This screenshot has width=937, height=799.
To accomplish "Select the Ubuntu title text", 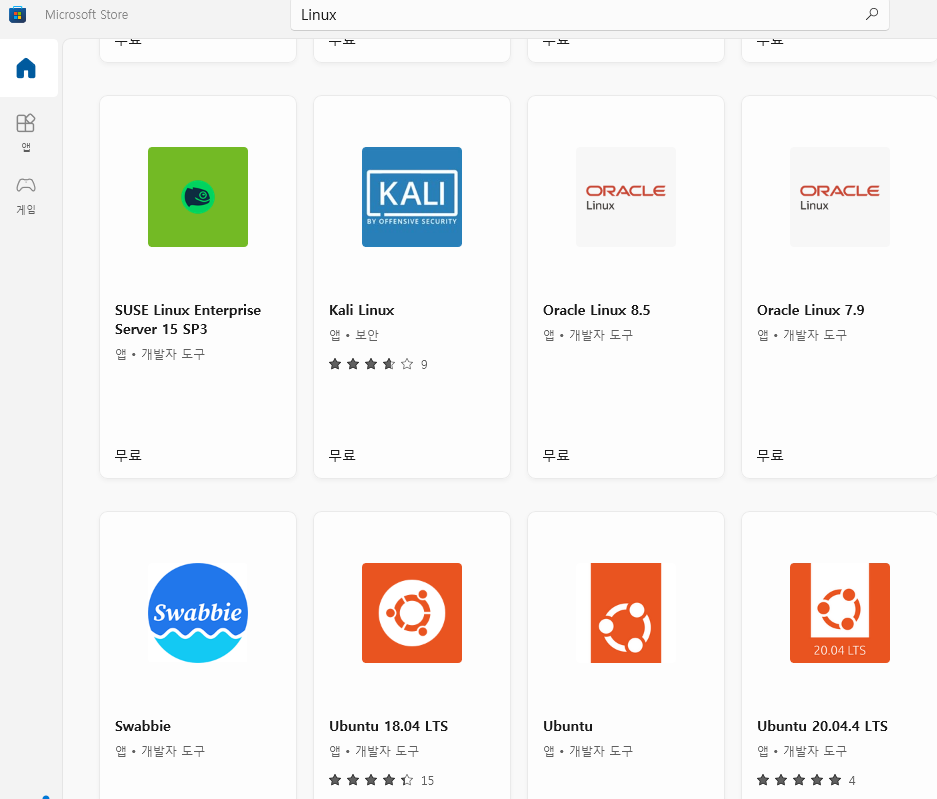I will click(x=568, y=726).
